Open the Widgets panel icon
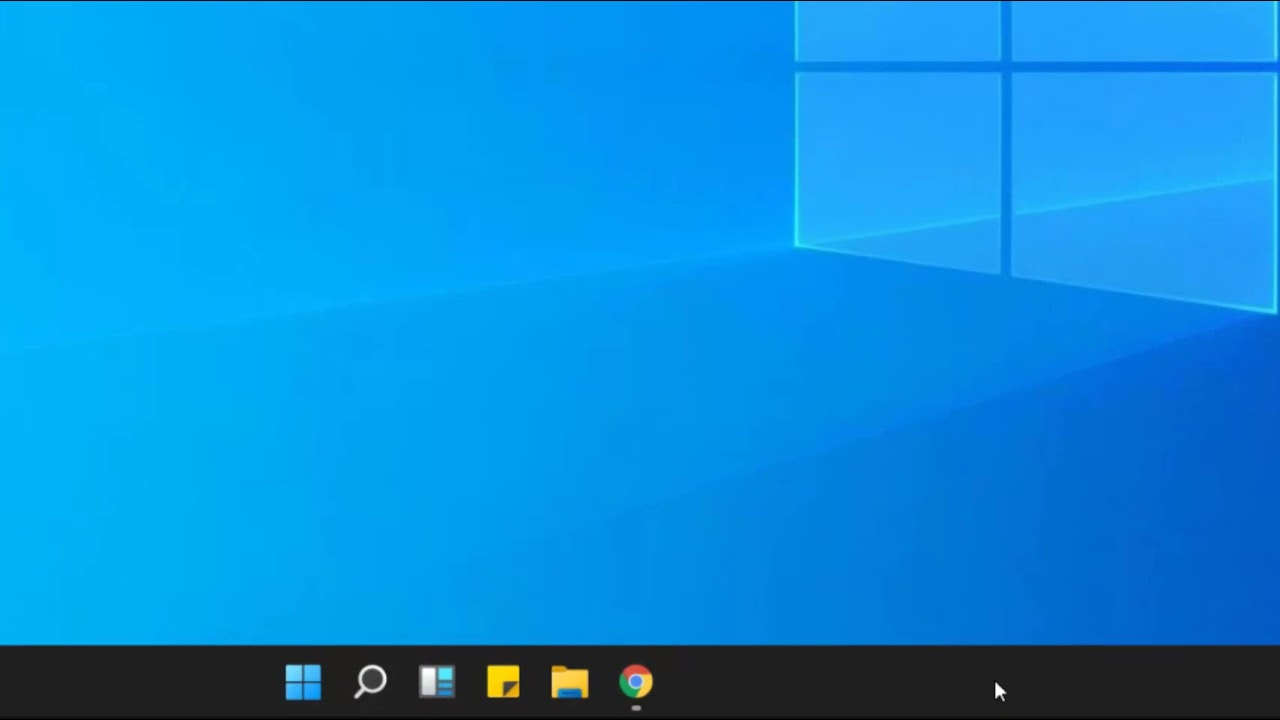Viewport: 1280px width, 720px height. [437, 682]
